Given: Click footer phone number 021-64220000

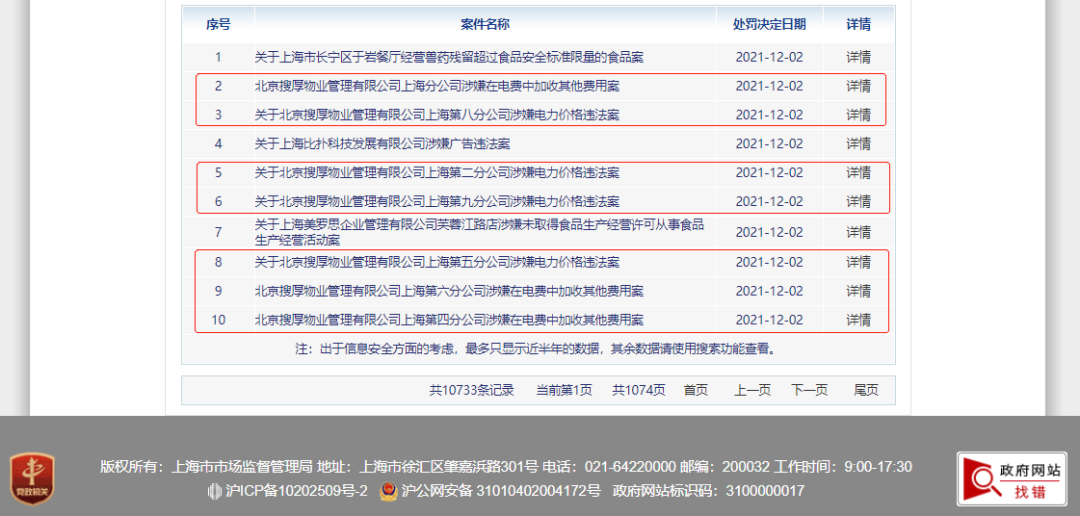Looking at the screenshot, I should (631, 467).
